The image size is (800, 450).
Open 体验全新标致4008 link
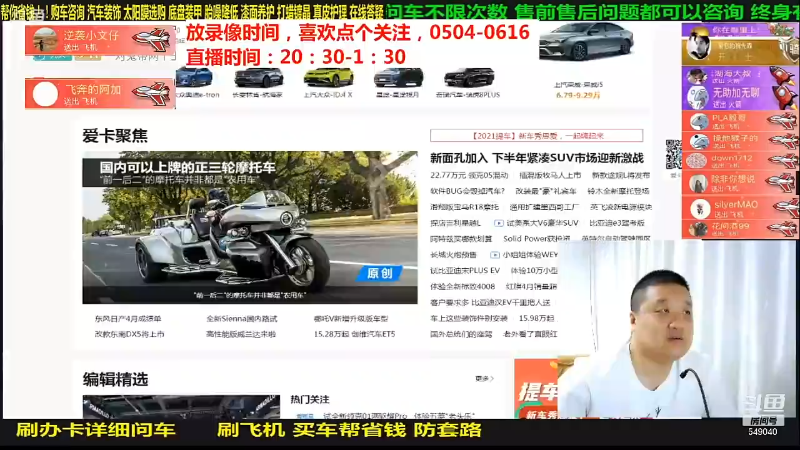coord(462,286)
